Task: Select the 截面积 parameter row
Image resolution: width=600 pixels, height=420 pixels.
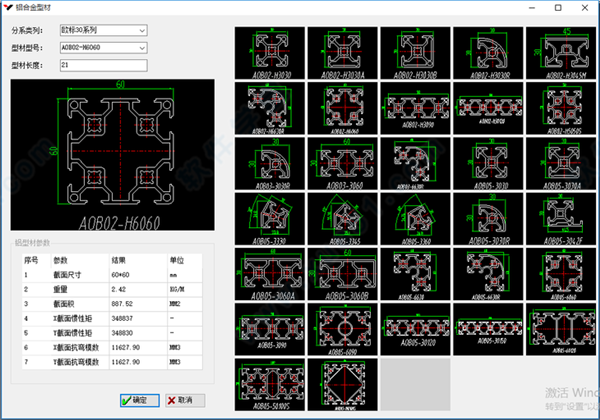Action: 112,304
